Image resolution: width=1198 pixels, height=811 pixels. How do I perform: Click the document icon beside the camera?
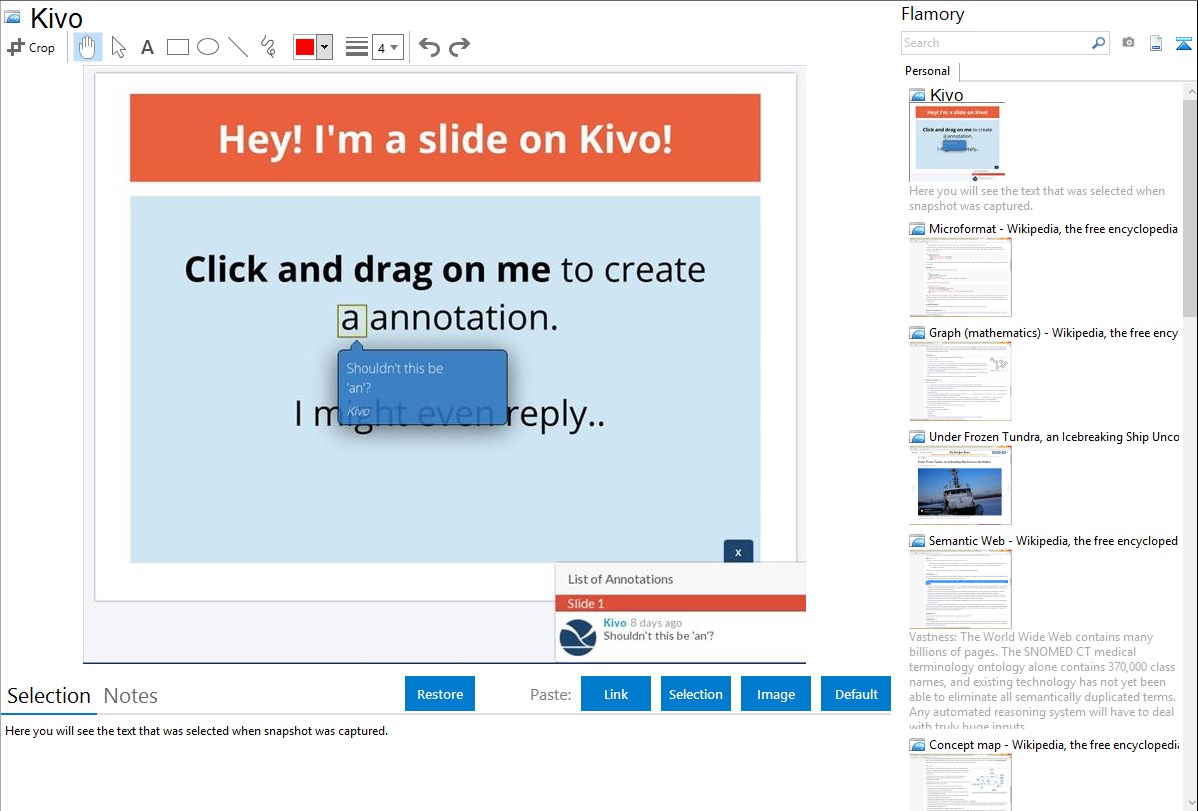(x=1156, y=43)
